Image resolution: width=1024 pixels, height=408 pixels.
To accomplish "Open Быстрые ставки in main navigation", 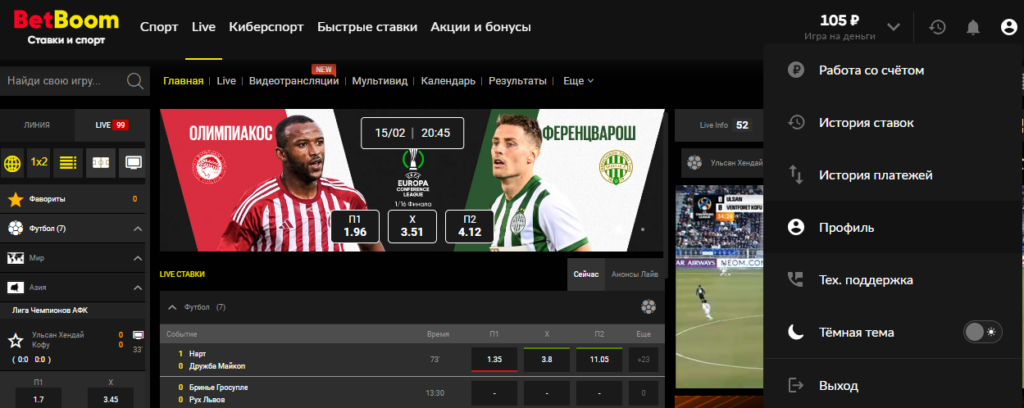I will (367, 27).
